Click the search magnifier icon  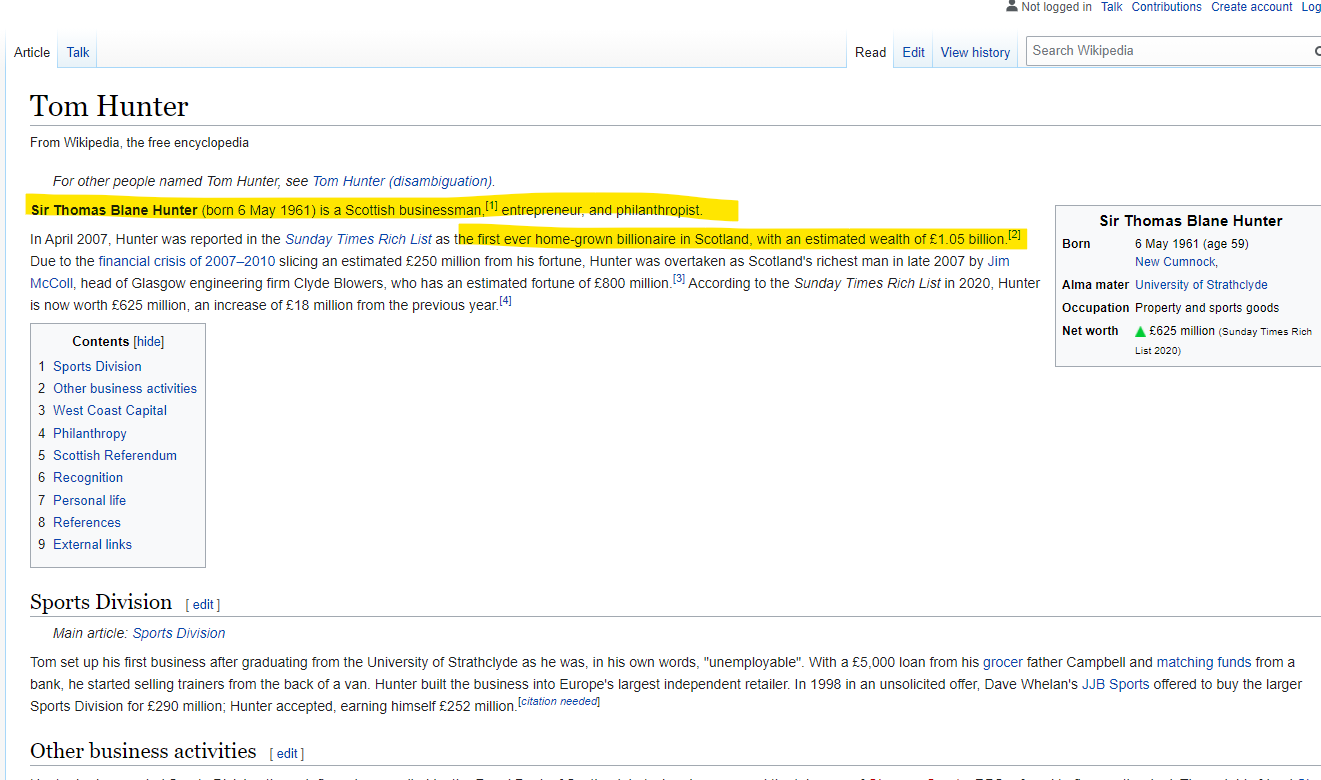pos(1317,51)
